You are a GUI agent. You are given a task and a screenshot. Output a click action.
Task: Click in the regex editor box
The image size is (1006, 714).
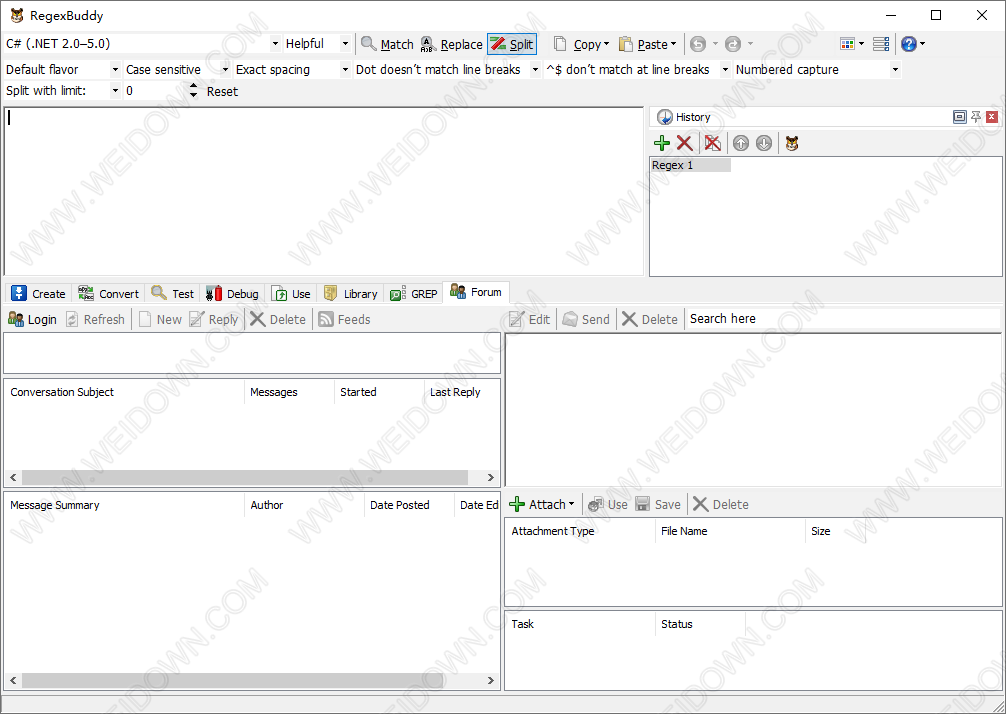323,191
